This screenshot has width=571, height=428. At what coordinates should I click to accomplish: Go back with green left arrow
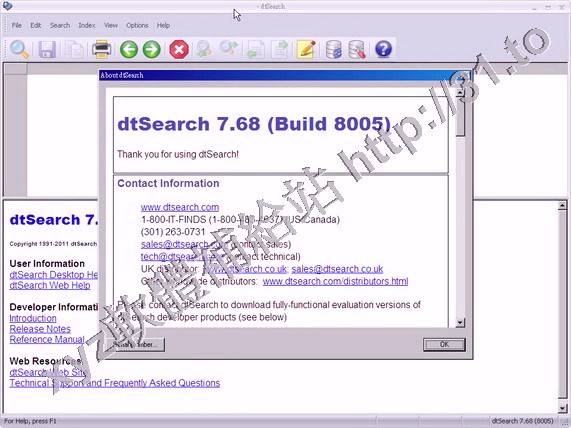coord(129,49)
